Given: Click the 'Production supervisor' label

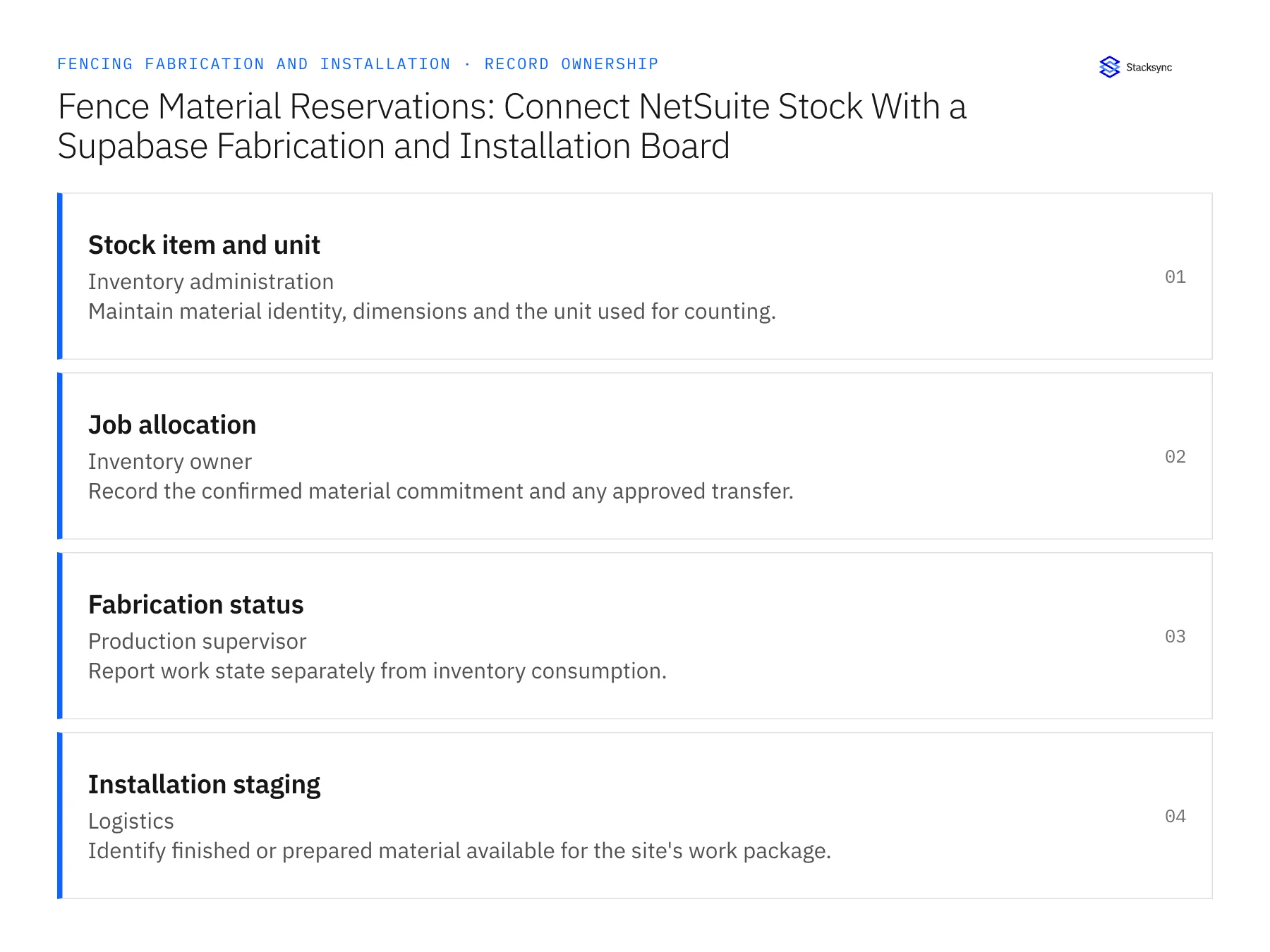Looking at the screenshot, I should [197, 641].
